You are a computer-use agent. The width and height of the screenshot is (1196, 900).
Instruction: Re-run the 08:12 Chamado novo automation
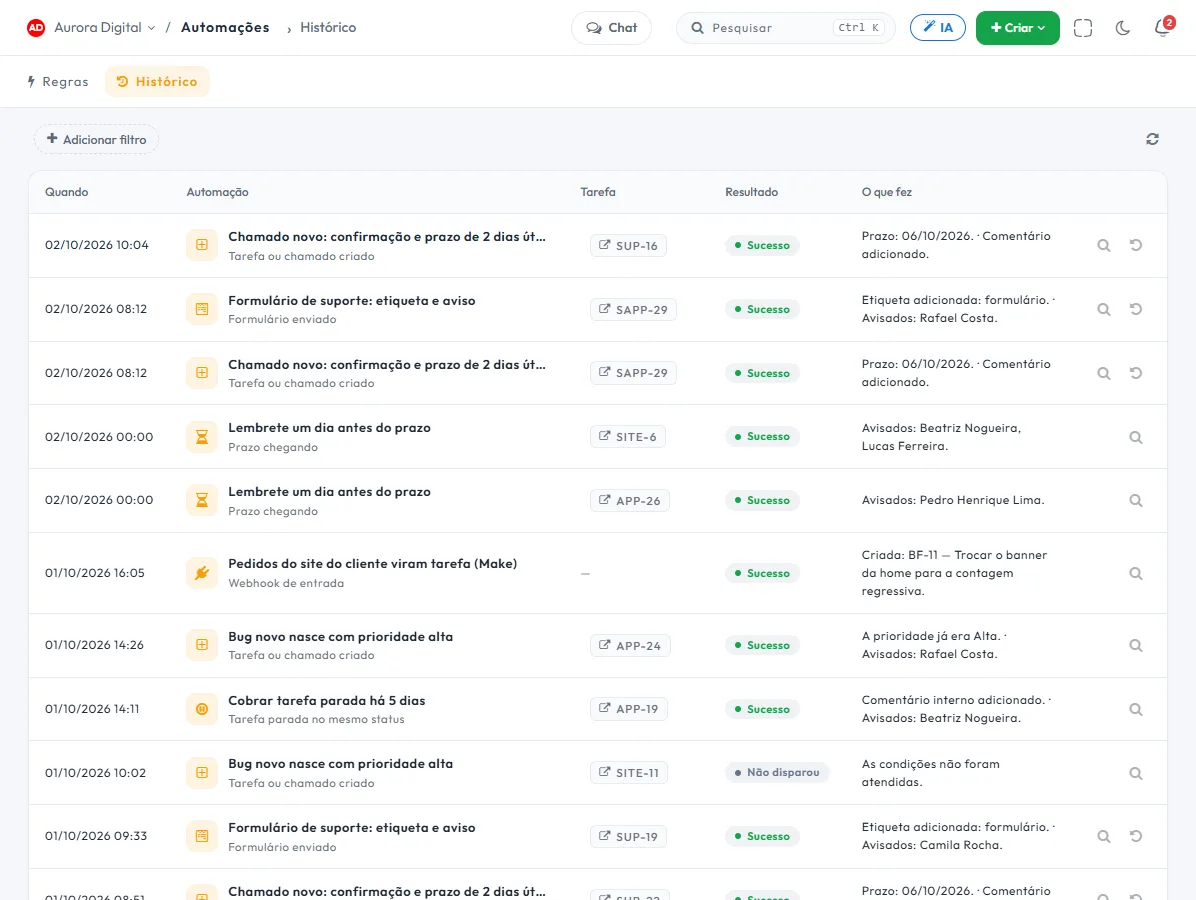(x=1136, y=374)
